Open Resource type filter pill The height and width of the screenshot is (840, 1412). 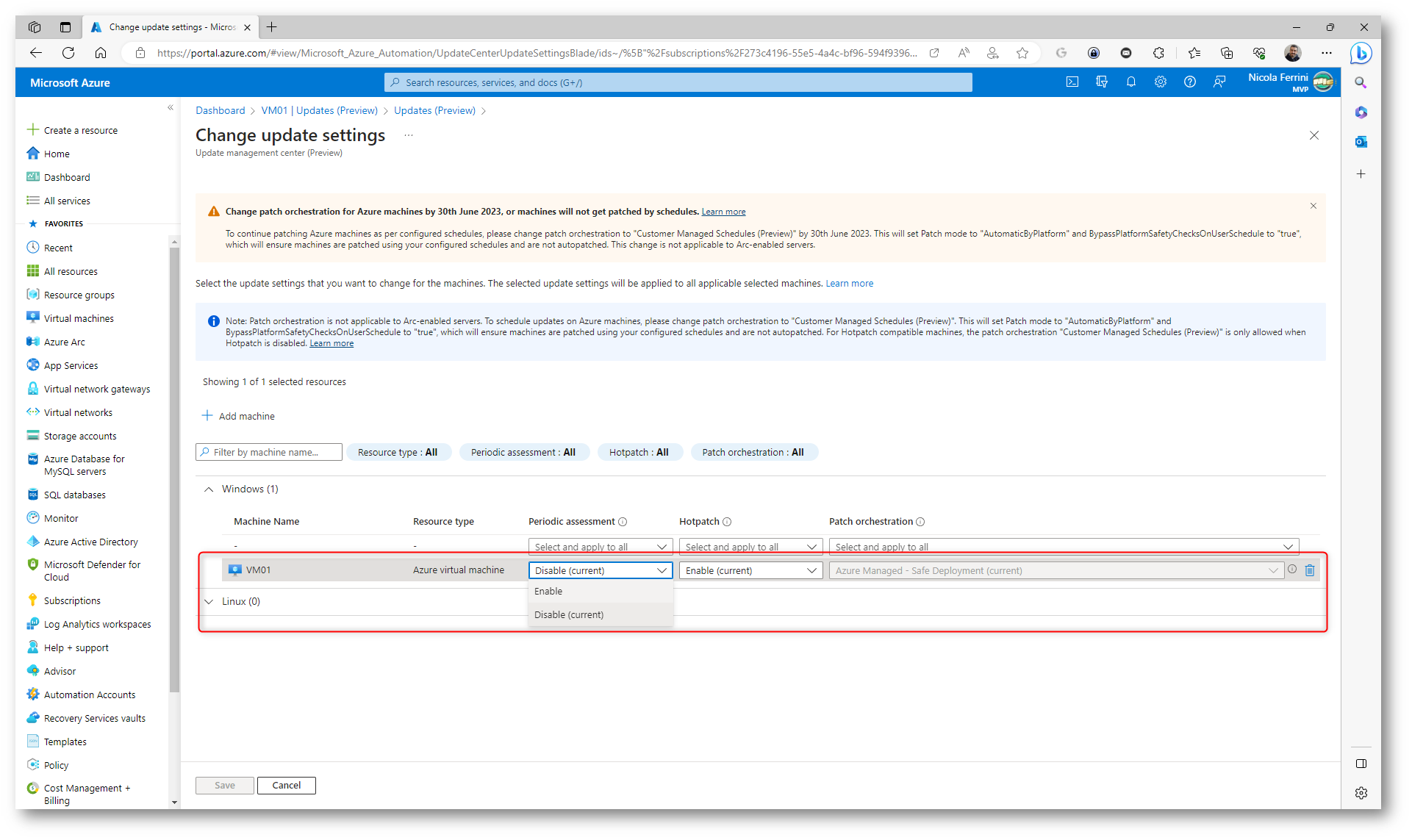tap(398, 453)
